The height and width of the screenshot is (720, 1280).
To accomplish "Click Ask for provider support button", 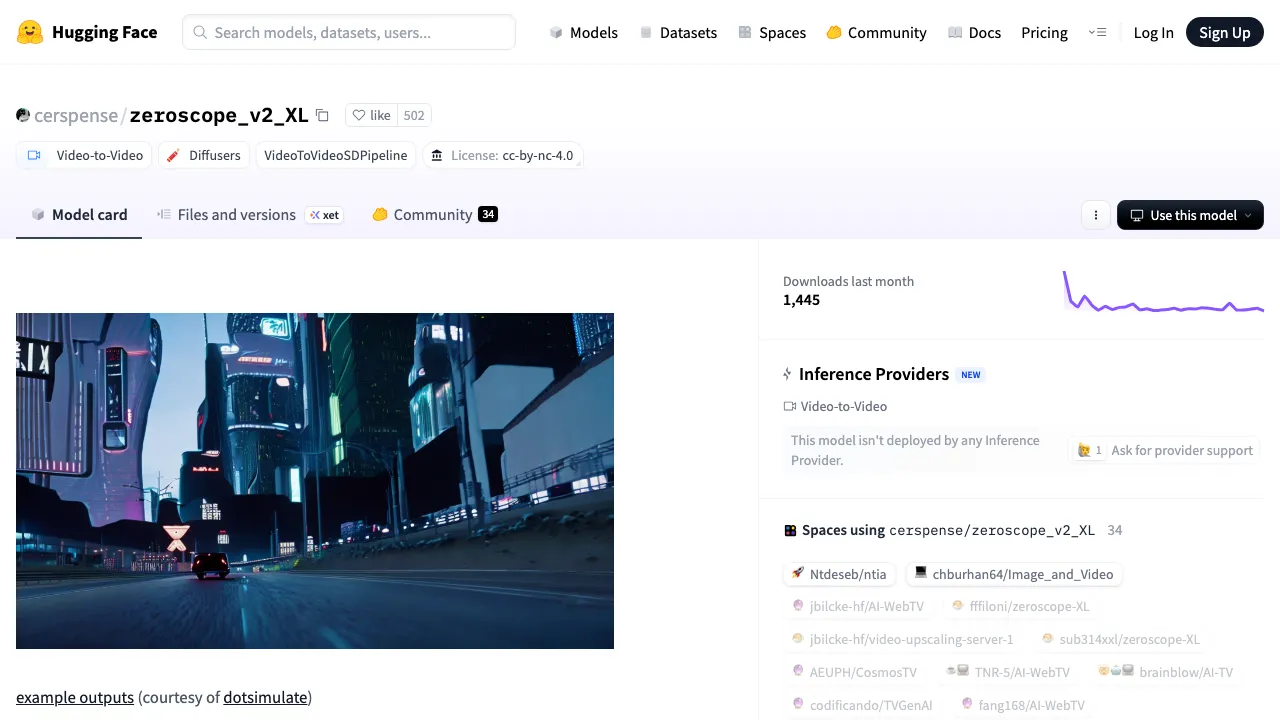I will coord(1165,450).
